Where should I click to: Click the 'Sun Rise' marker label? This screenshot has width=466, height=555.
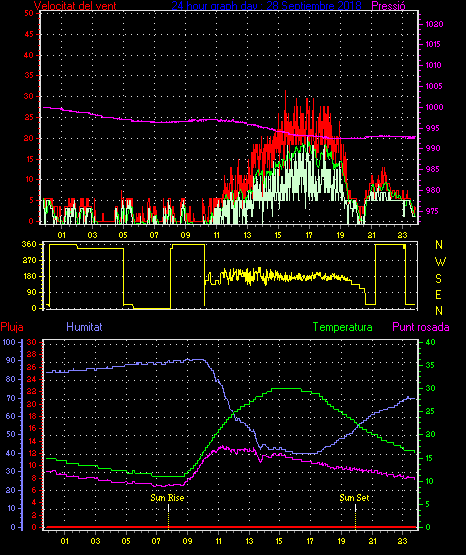coord(167,498)
